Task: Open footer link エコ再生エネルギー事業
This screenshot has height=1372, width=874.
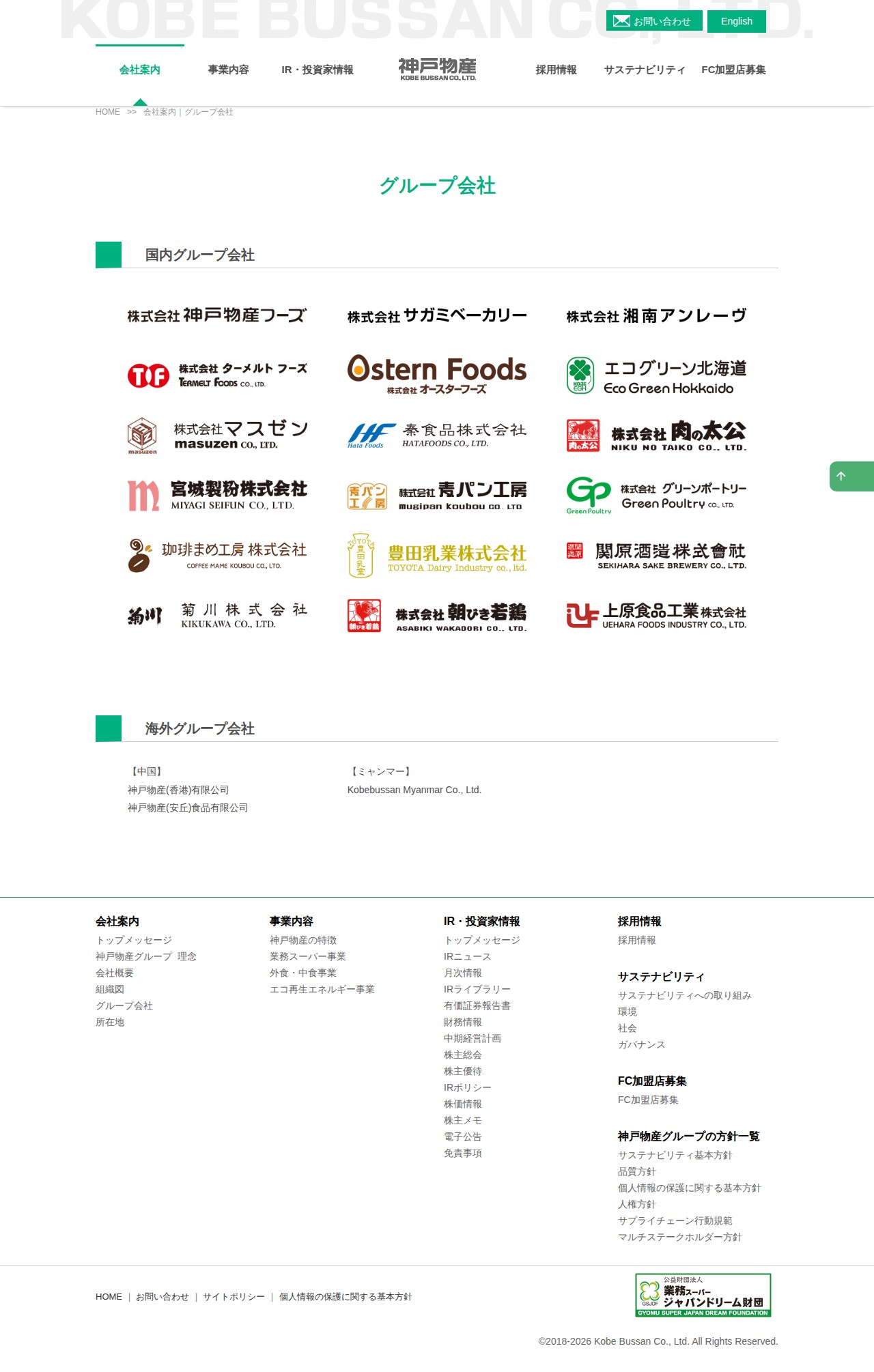Action: click(x=322, y=989)
